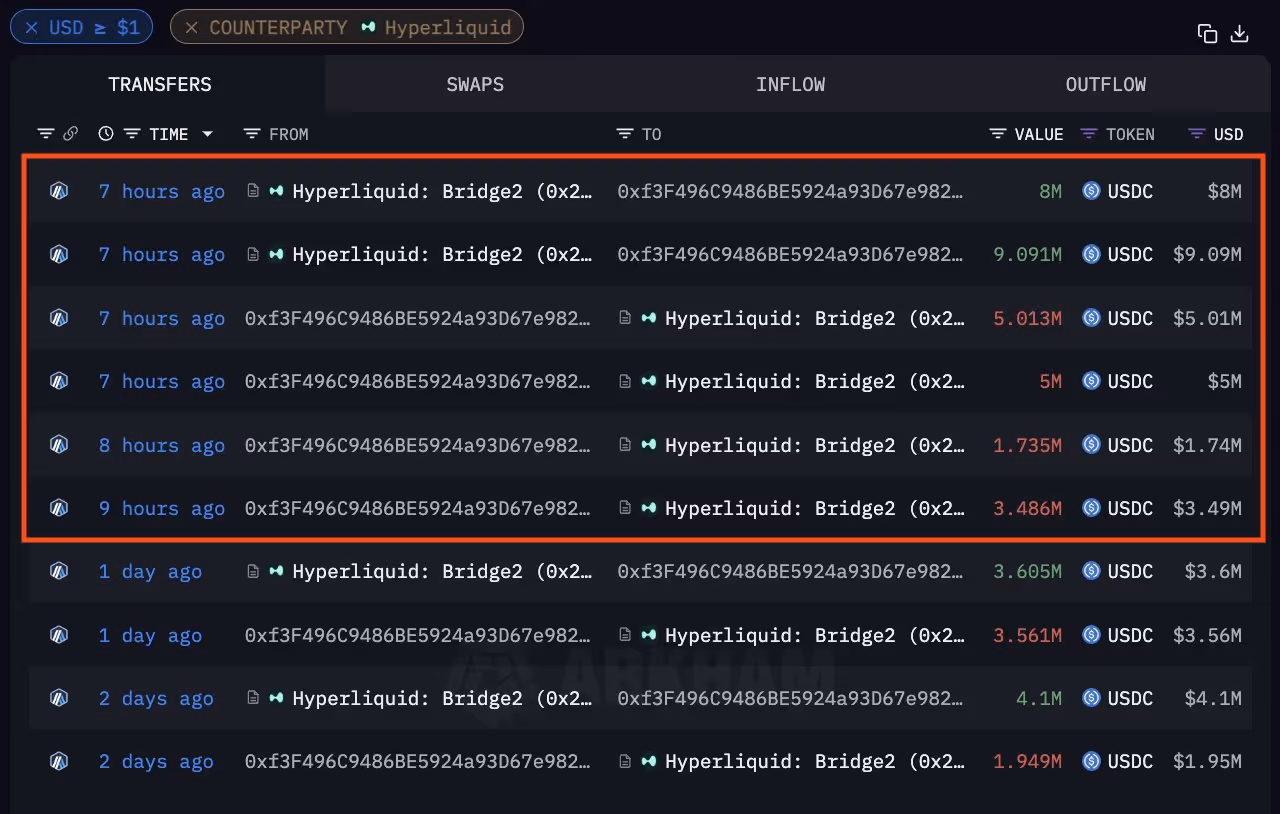Click the clock icon in the TIME header
Viewport: 1280px width, 814px height.
click(x=105, y=133)
